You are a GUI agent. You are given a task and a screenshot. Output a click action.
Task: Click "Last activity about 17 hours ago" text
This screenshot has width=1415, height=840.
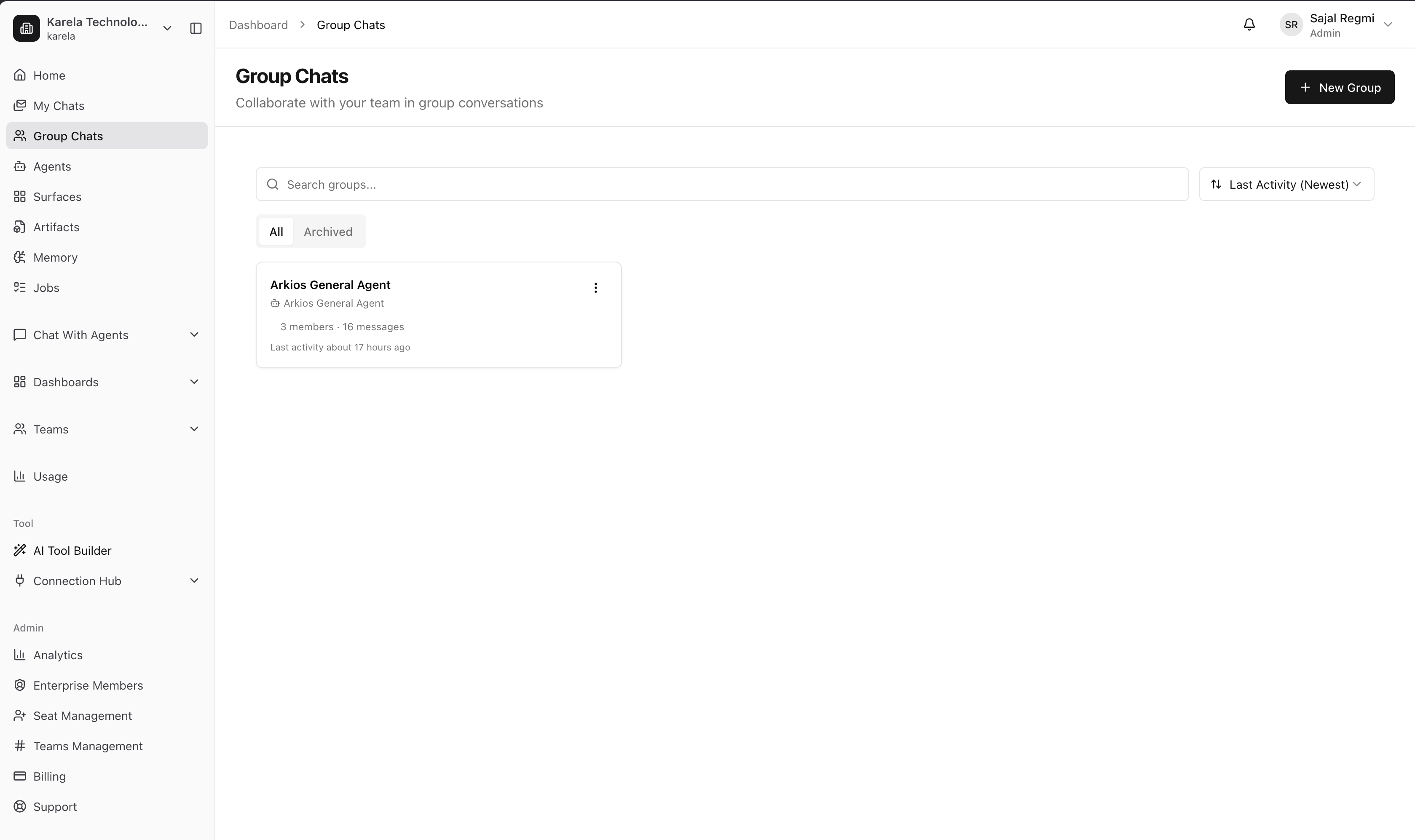[340, 347]
